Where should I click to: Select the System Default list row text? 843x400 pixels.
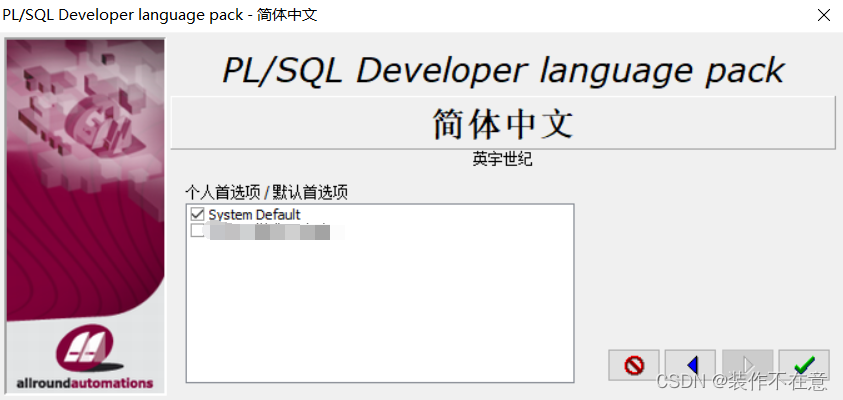coord(254,215)
